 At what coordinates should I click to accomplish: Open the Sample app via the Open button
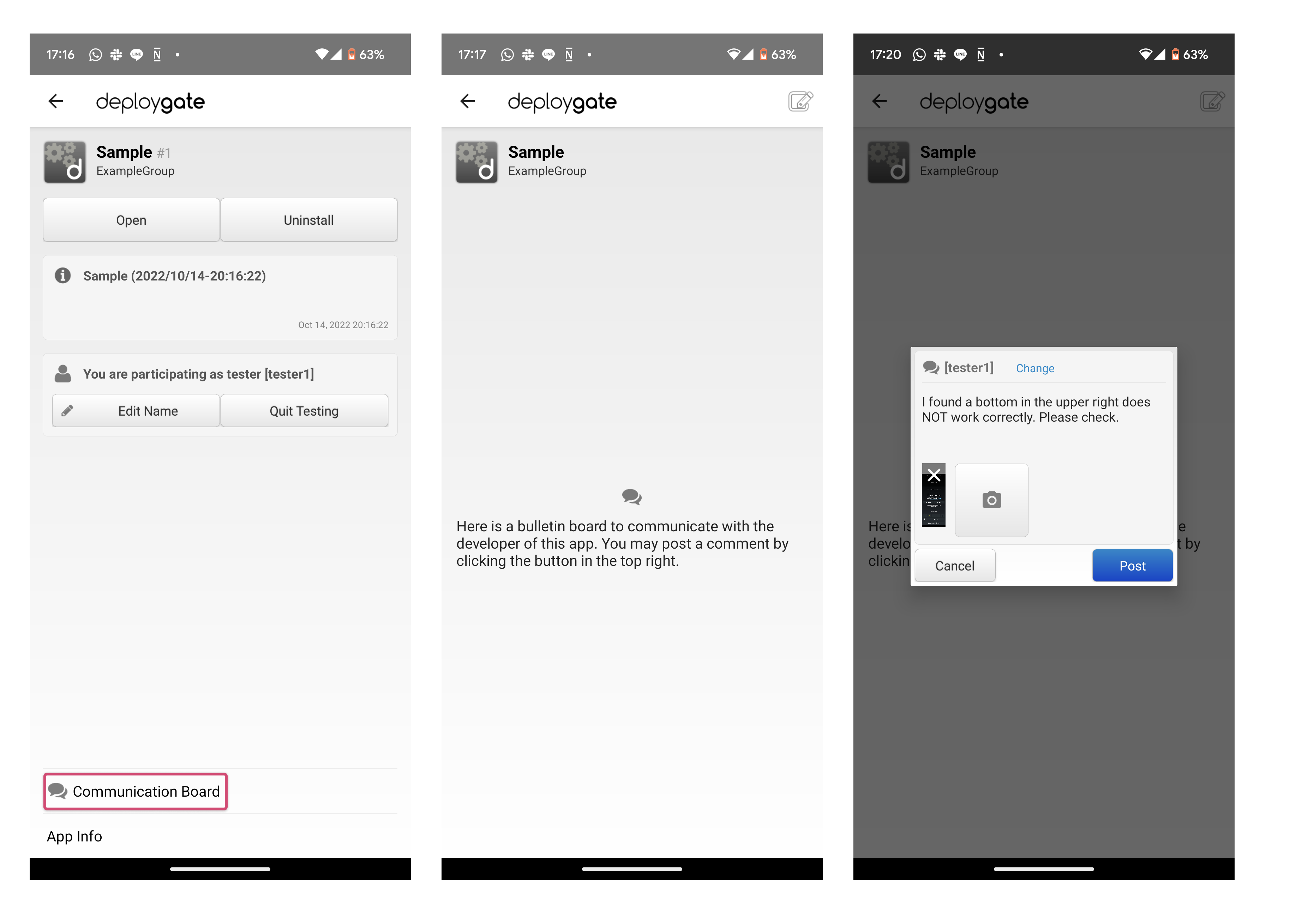point(131,219)
